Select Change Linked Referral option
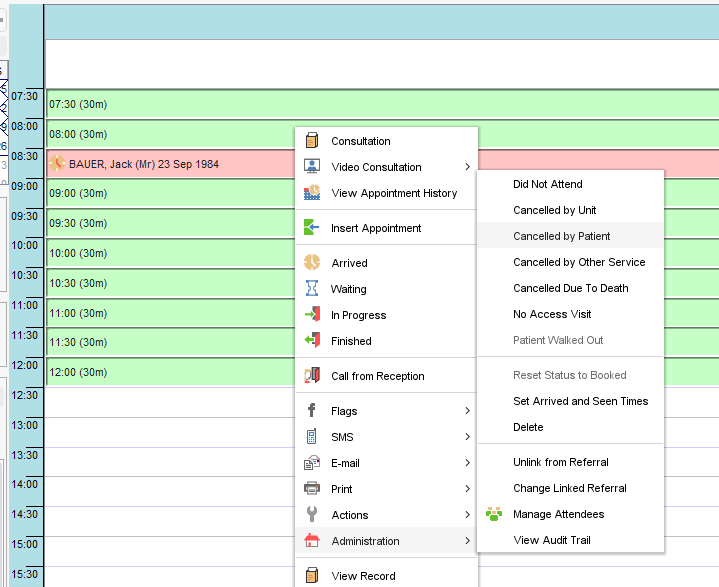Image resolution: width=719 pixels, height=587 pixels. coord(570,488)
